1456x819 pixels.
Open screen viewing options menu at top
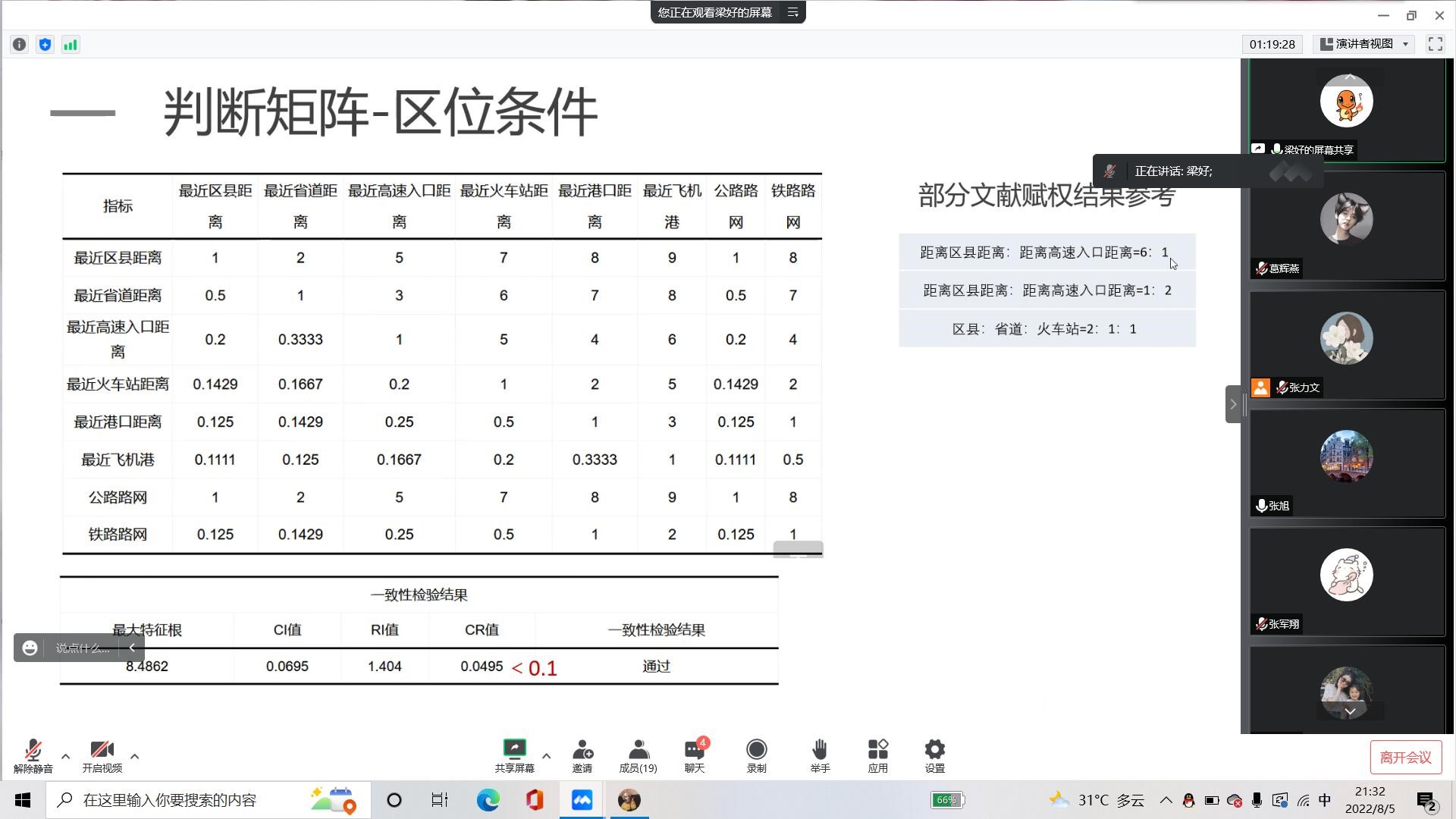(x=793, y=12)
